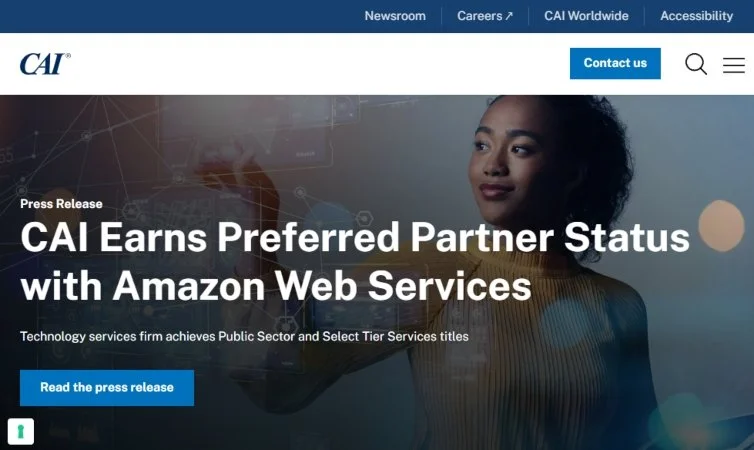Image resolution: width=754 pixels, height=450 pixels.
Task: Select CAI Worldwide in top bar
Action: (586, 16)
